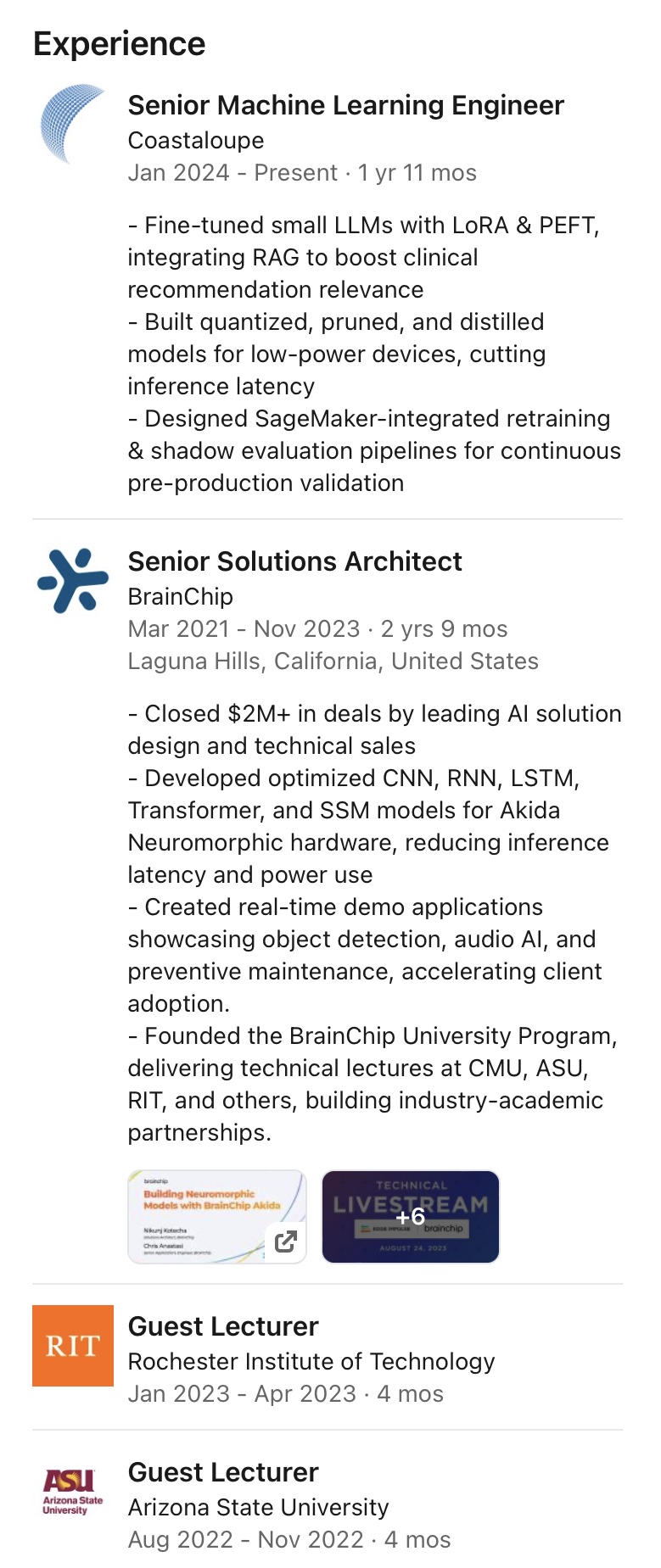
Task: Click the Coastaloupe company logo
Action: click(x=73, y=124)
